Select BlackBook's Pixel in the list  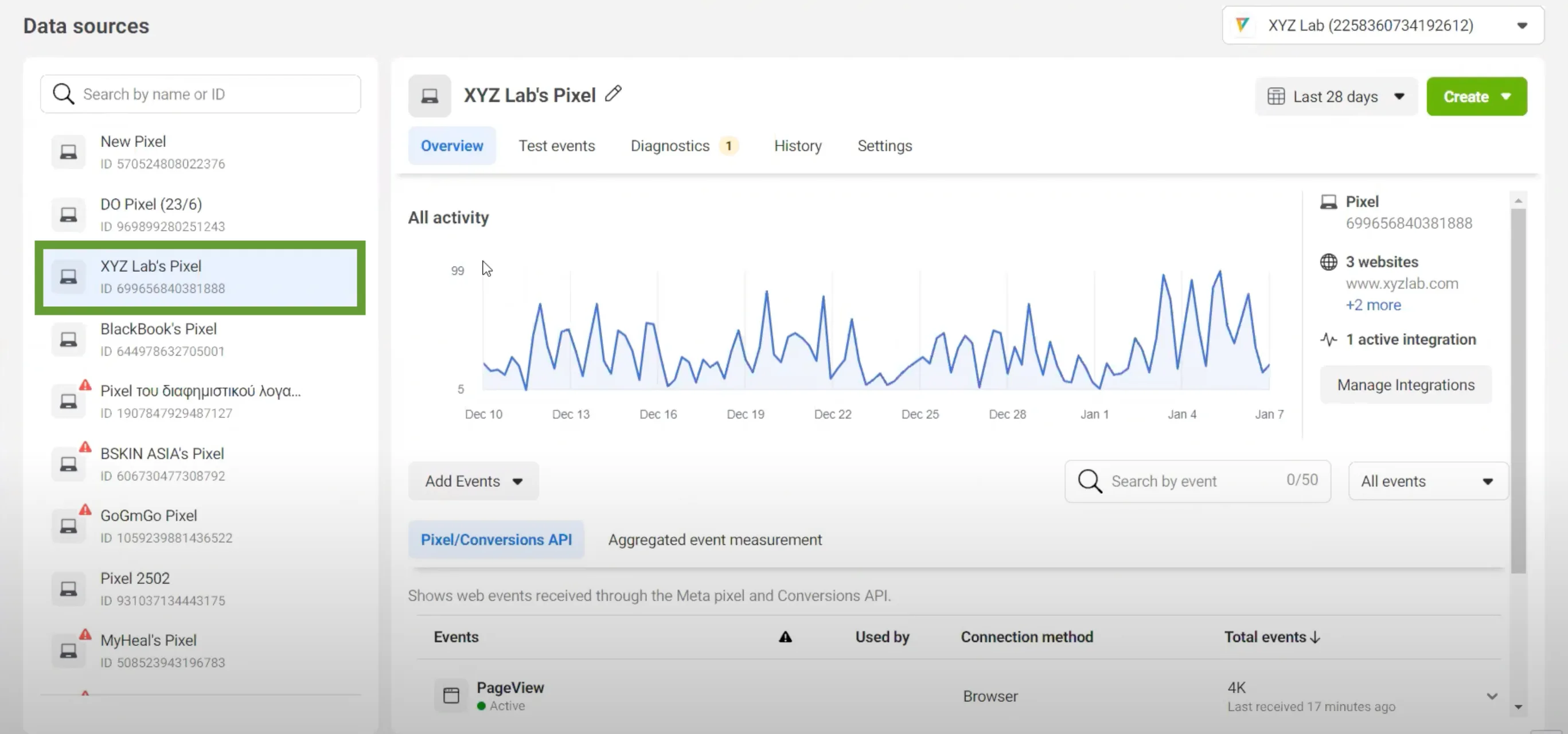click(200, 339)
